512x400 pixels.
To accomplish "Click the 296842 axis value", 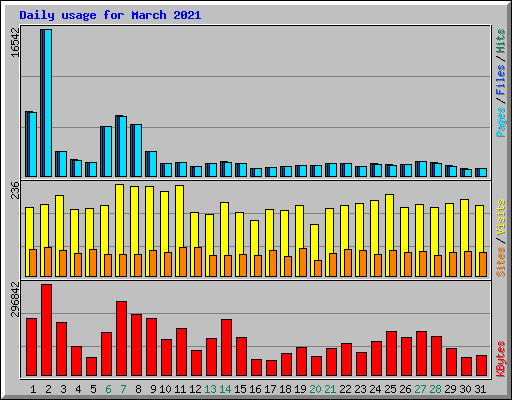I will pyautogui.click(x=15, y=299).
